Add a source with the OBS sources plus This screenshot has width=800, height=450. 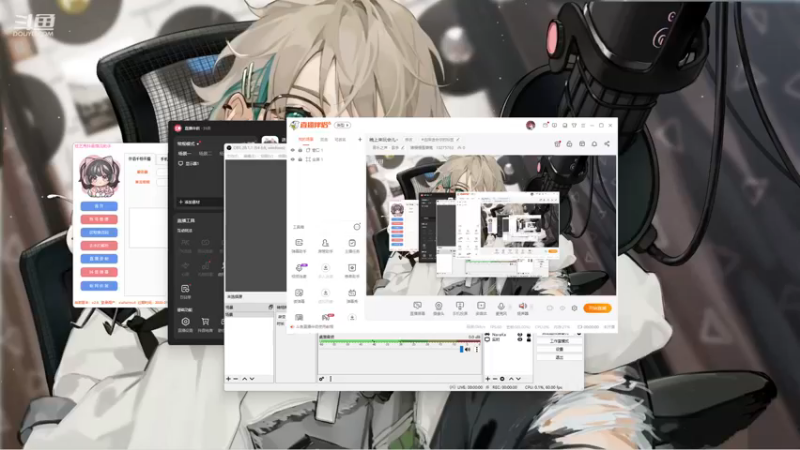[x=487, y=379]
